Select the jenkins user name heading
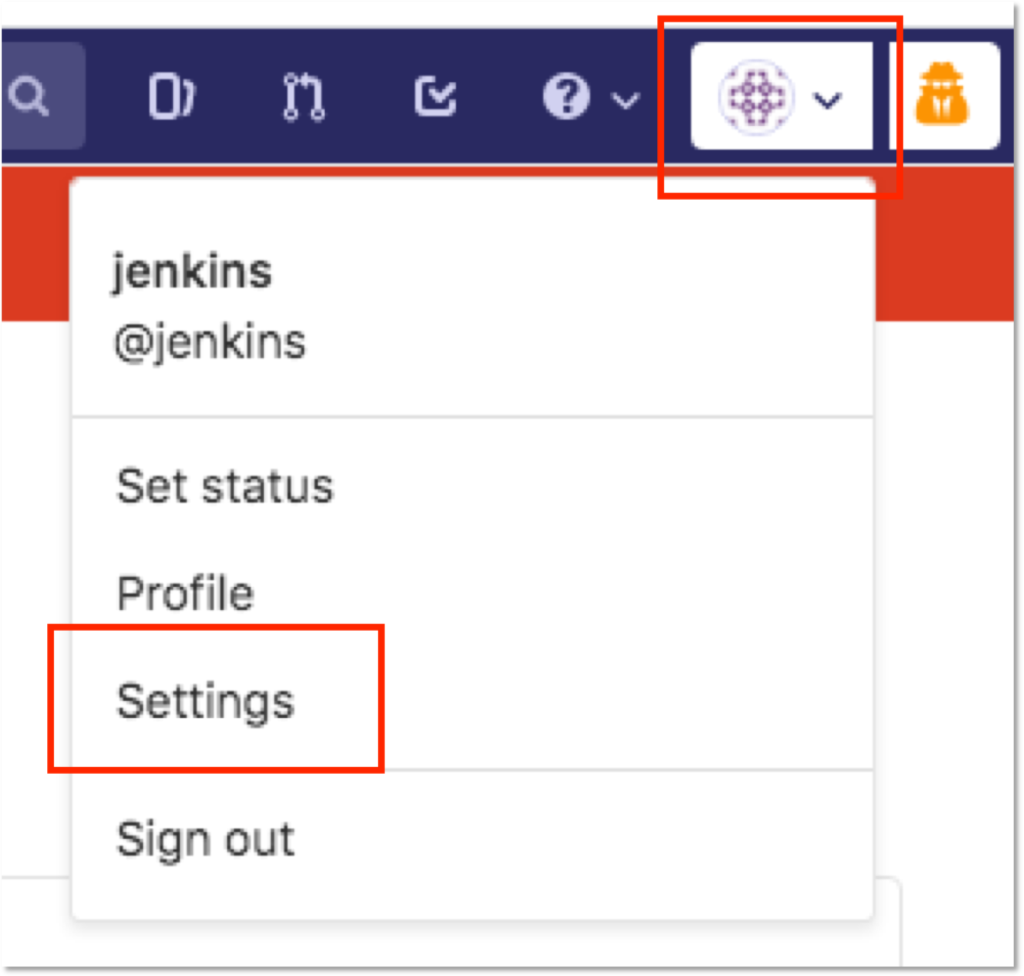Viewport: 1024px width, 976px height. pyautogui.click(x=192, y=271)
